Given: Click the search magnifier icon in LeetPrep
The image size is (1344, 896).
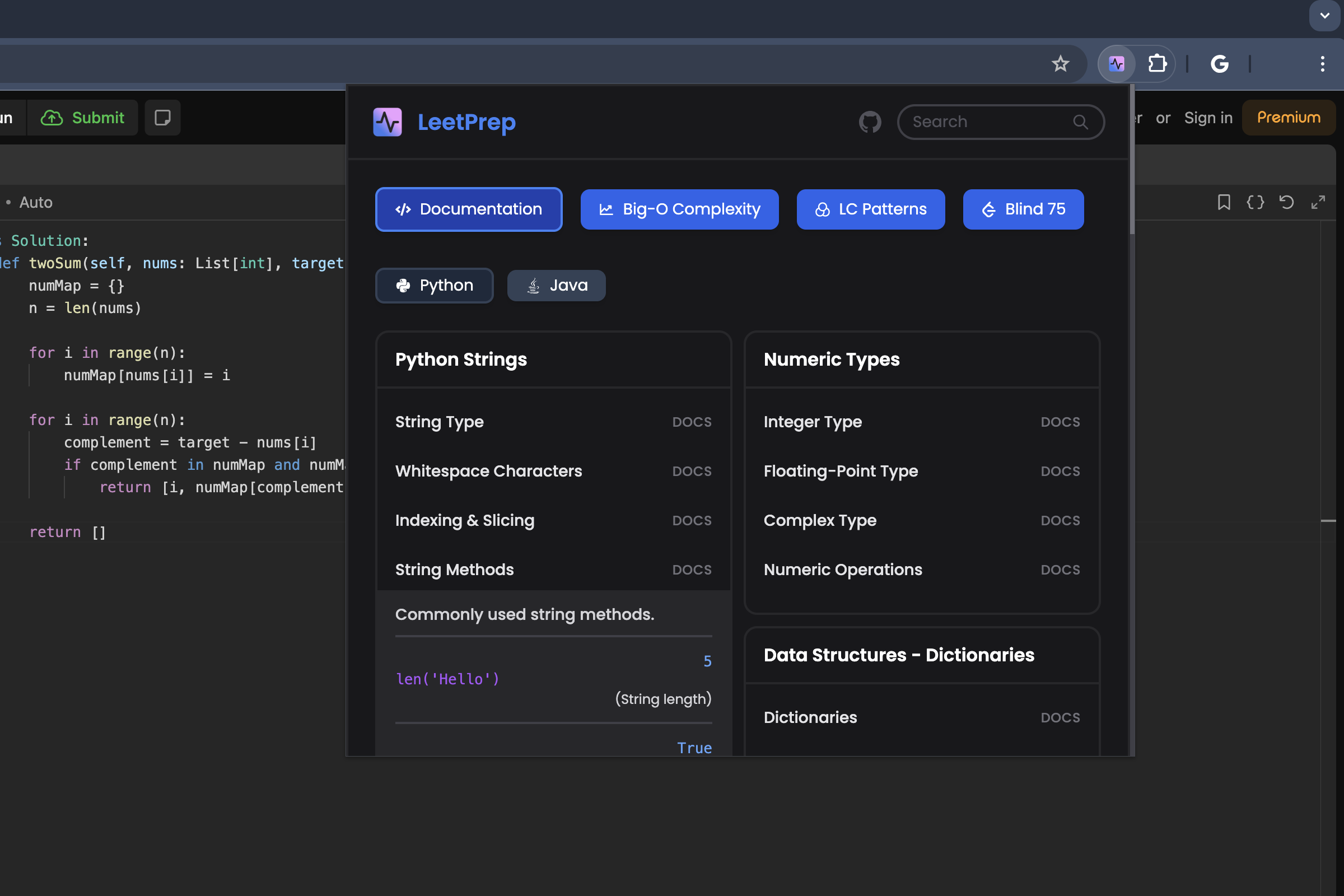Looking at the screenshot, I should coord(1080,122).
